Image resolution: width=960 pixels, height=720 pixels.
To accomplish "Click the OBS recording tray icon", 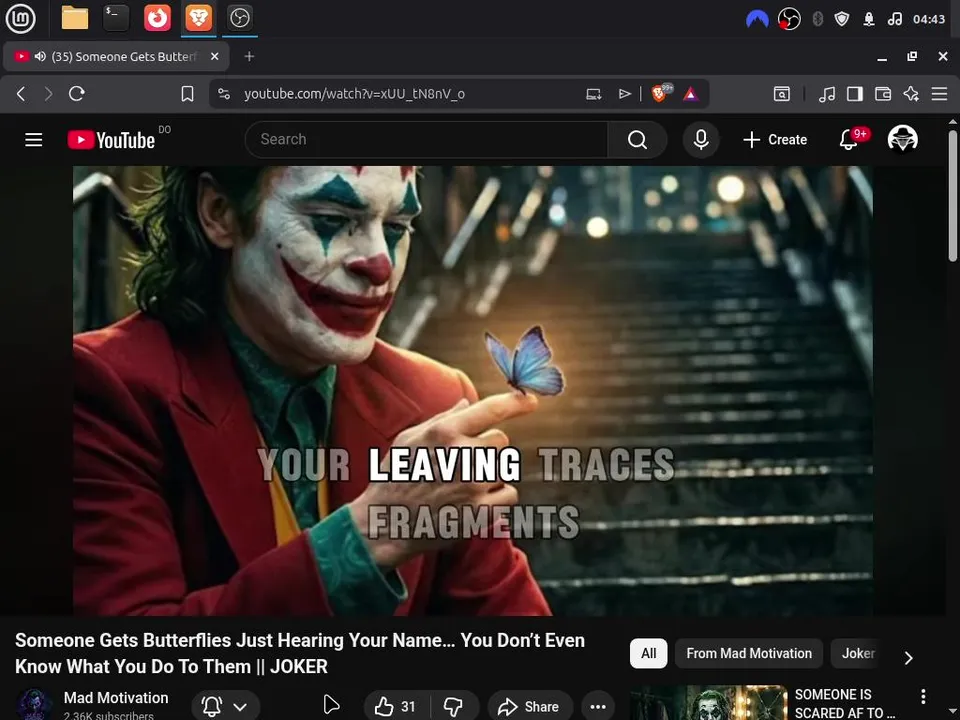I will point(789,19).
